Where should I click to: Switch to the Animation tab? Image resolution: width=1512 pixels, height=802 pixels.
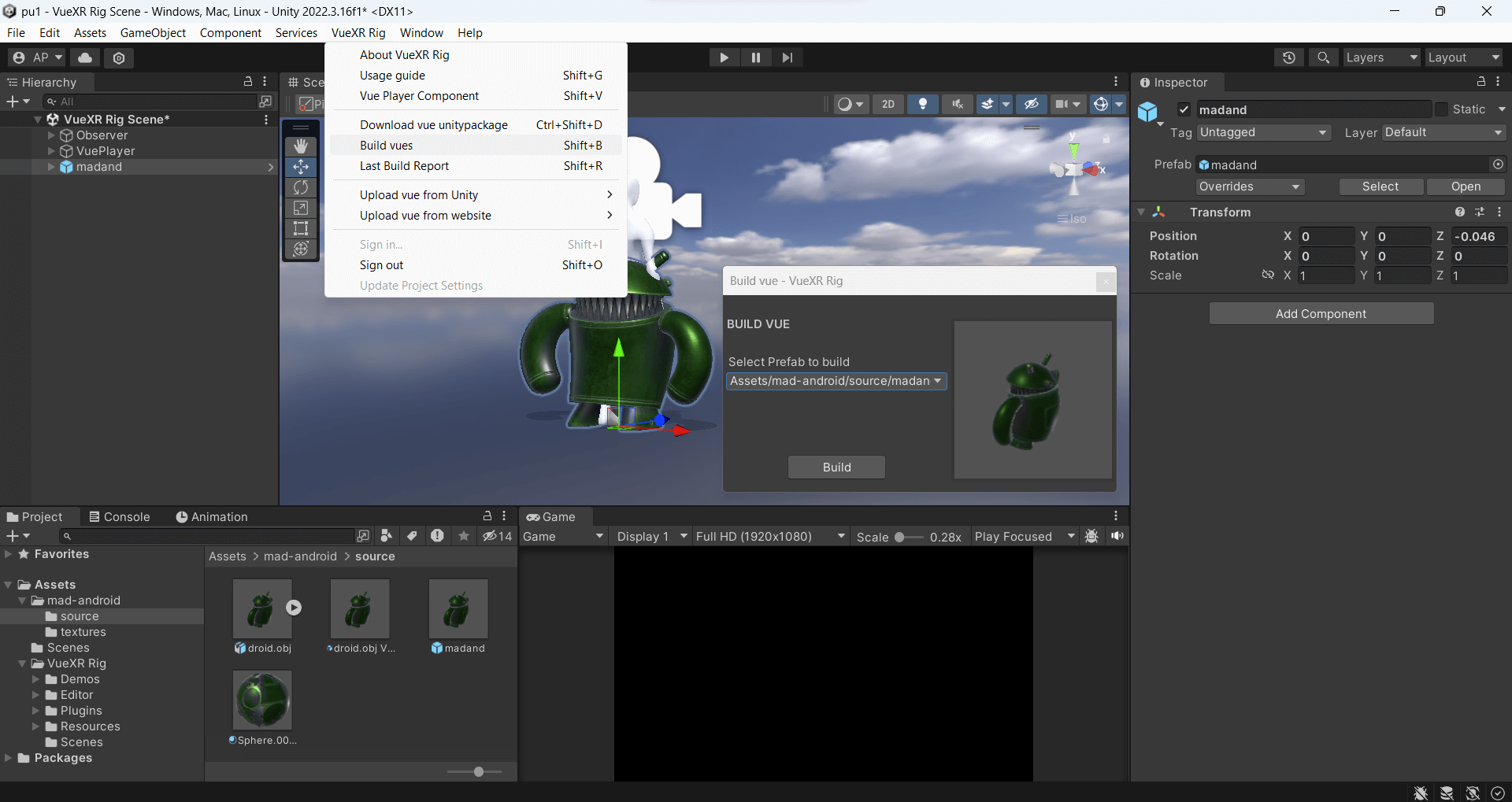[x=212, y=517]
